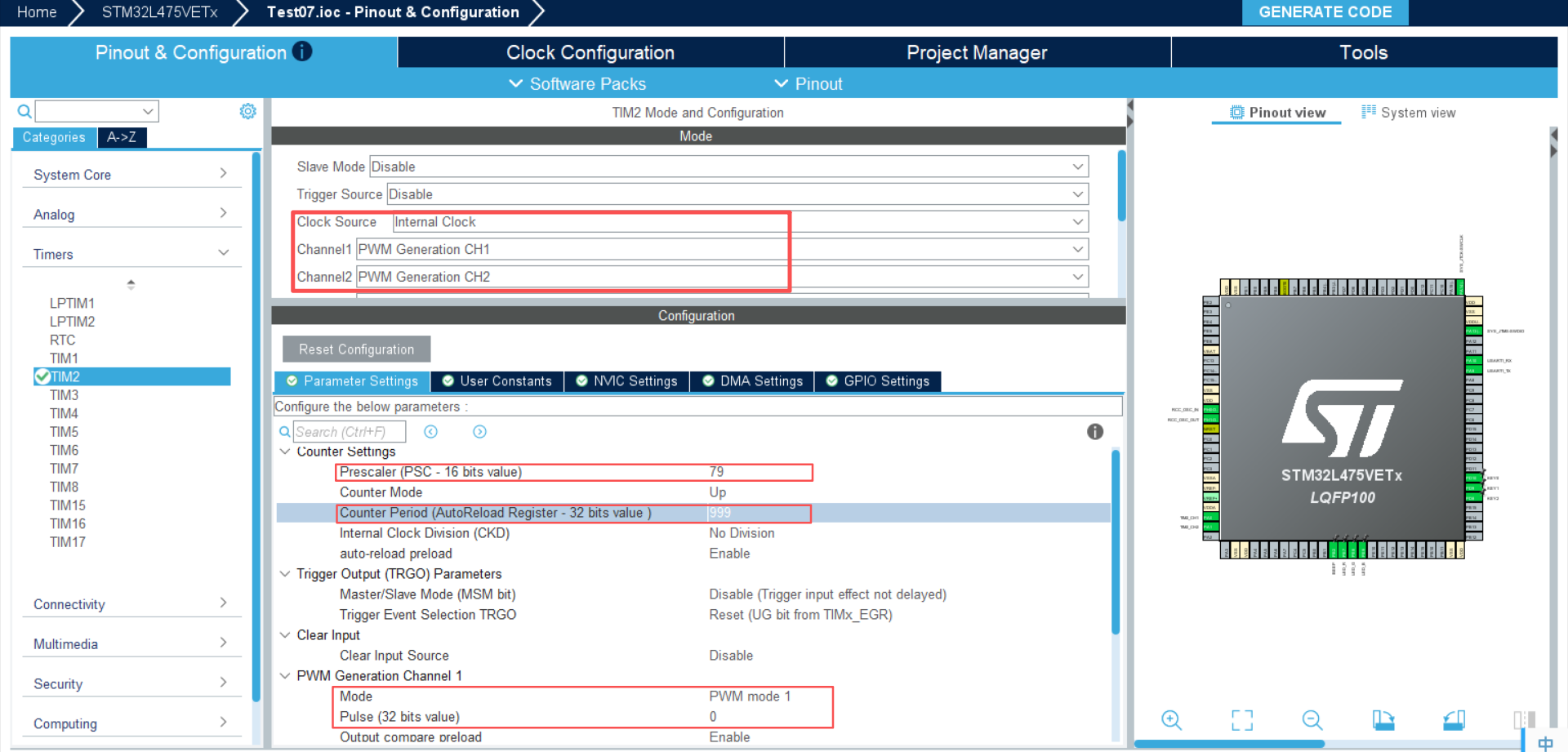Open the GPIO Settings tab
This screenshot has height=752, width=1568.
(878, 381)
